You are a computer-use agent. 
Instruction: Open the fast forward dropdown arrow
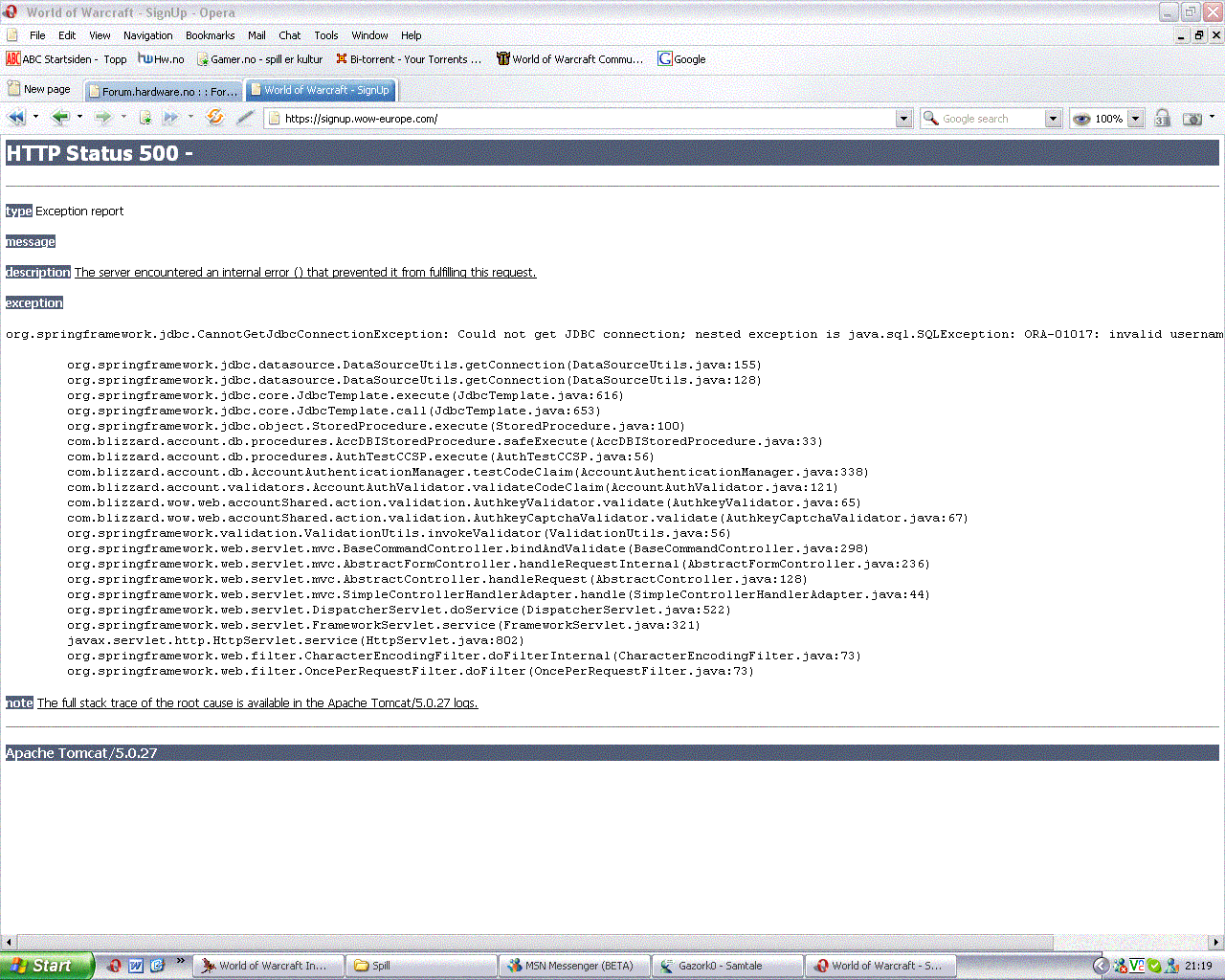click(x=190, y=117)
